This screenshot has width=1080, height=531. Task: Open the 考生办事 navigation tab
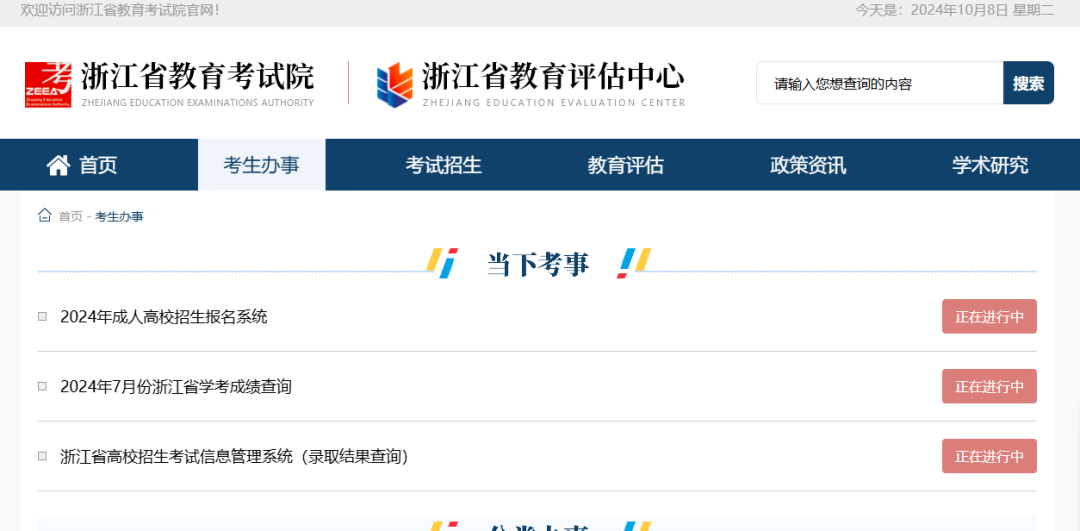(x=262, y=165)
